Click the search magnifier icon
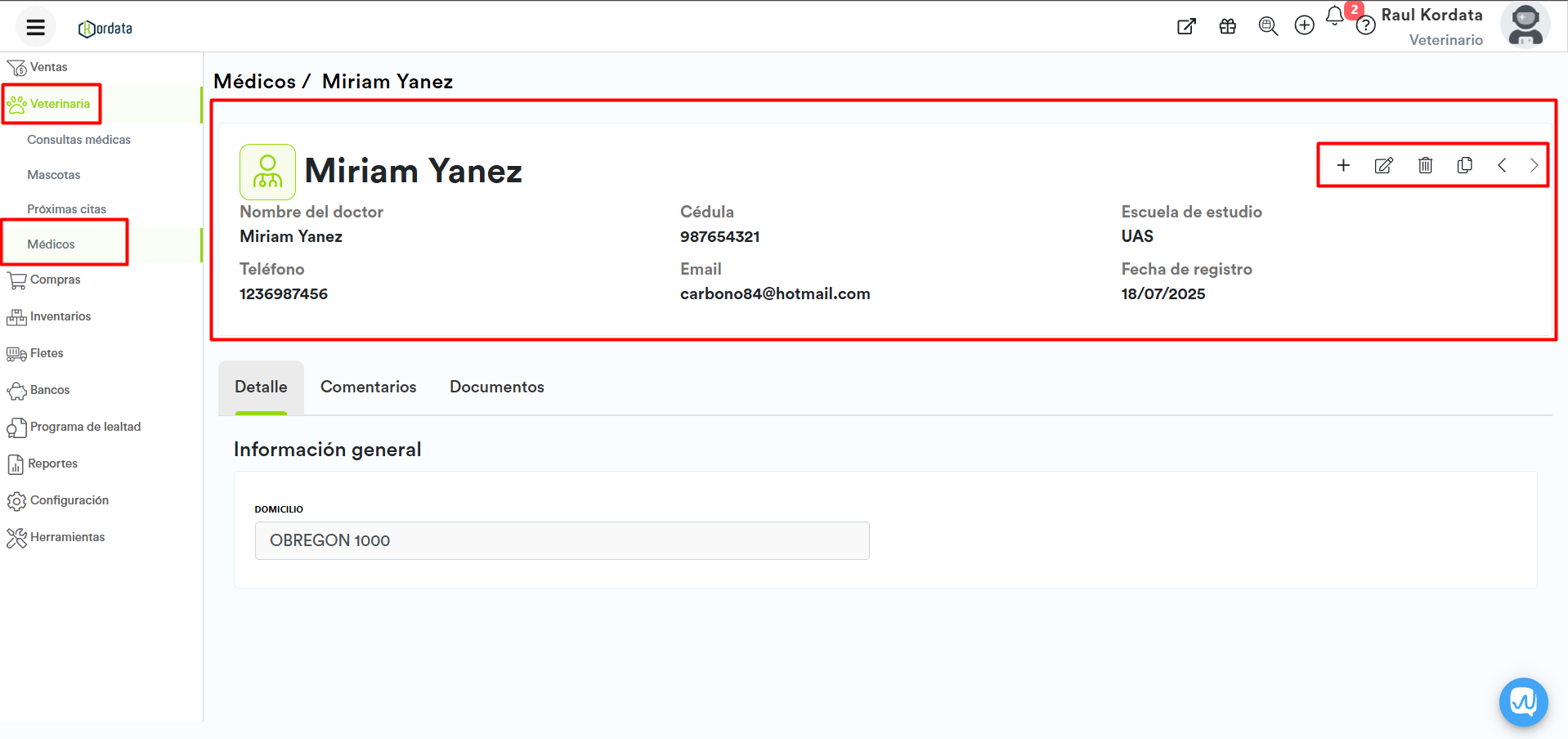This screenshot has height=739, width=1568. [1268, 26]
